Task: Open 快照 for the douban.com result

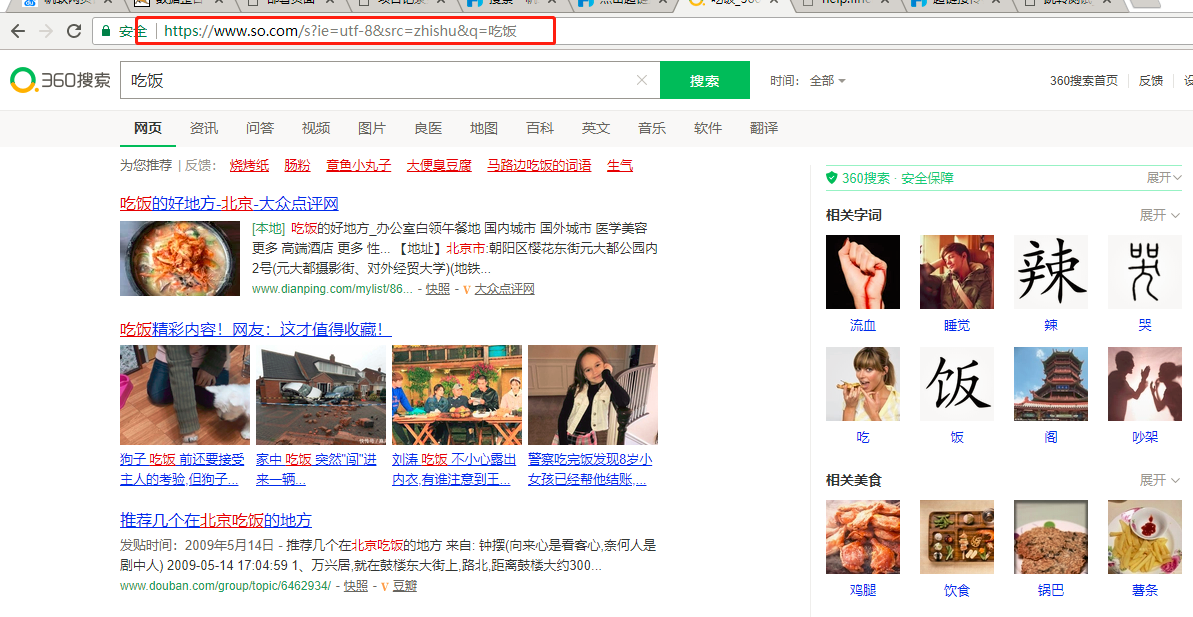Action: click(355, 586)
